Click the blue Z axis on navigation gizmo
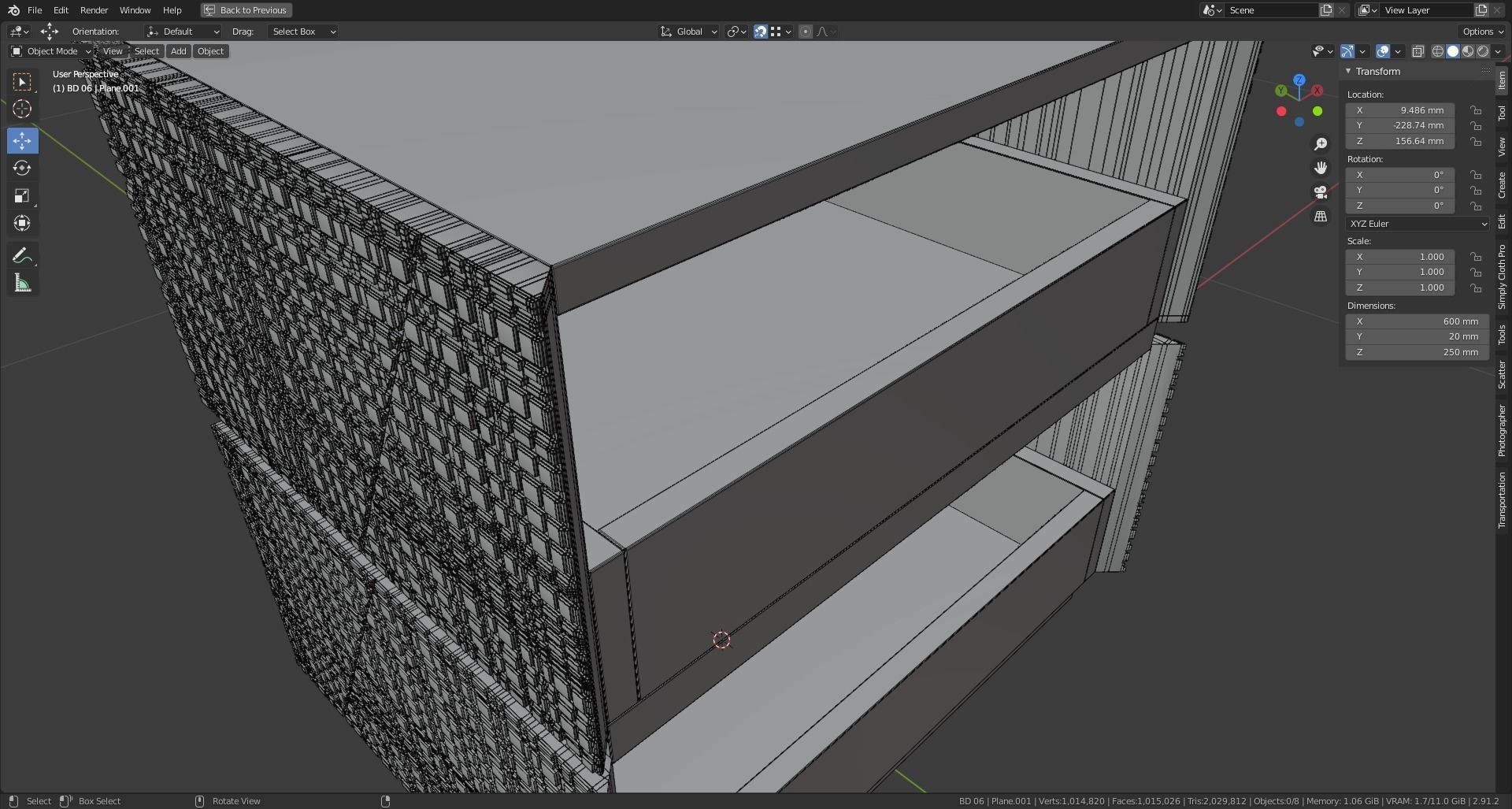This screenshot has width=1512, height=809. coord(1299,80)
